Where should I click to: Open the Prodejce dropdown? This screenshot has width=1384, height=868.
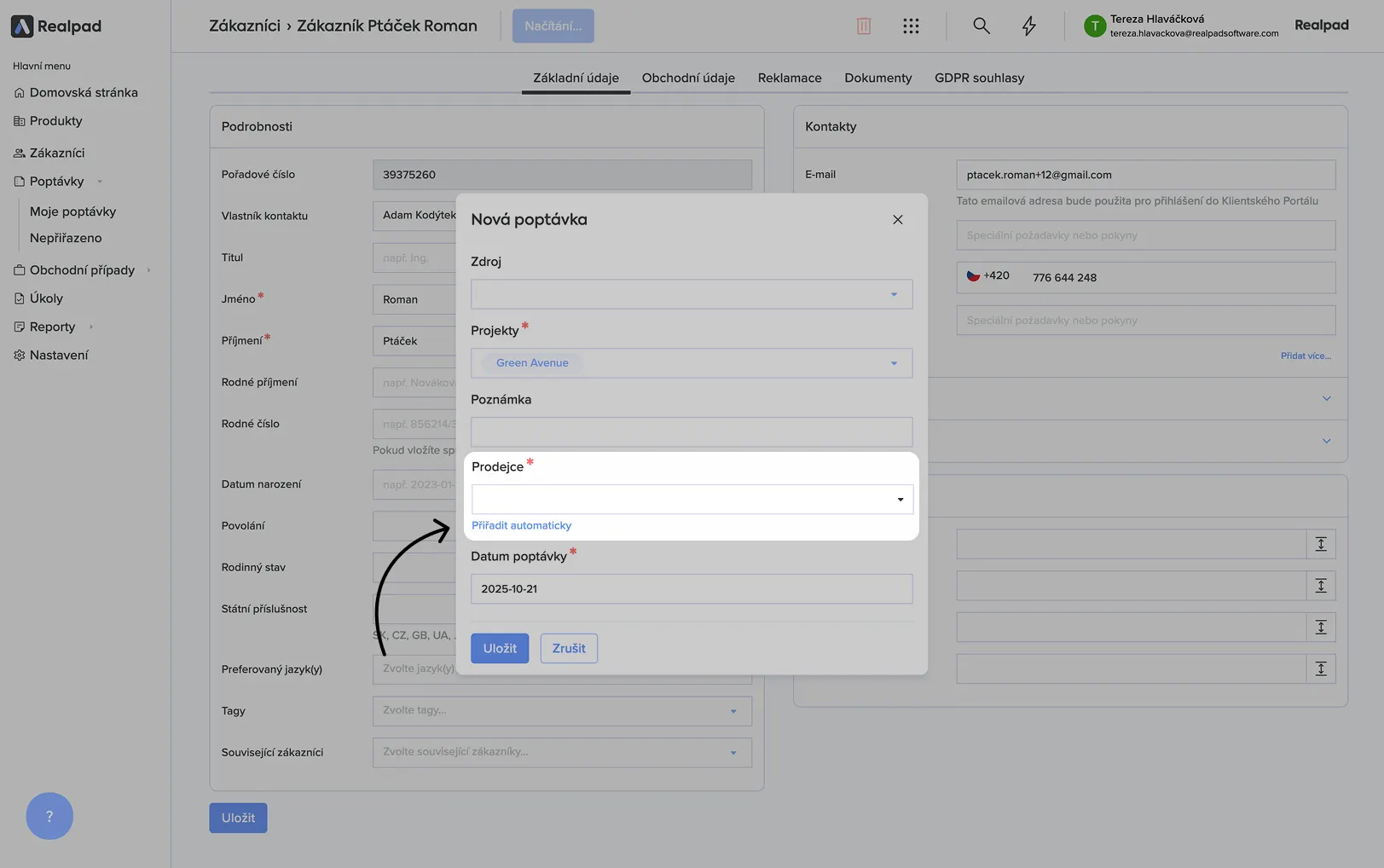click(x=692, y=500)
